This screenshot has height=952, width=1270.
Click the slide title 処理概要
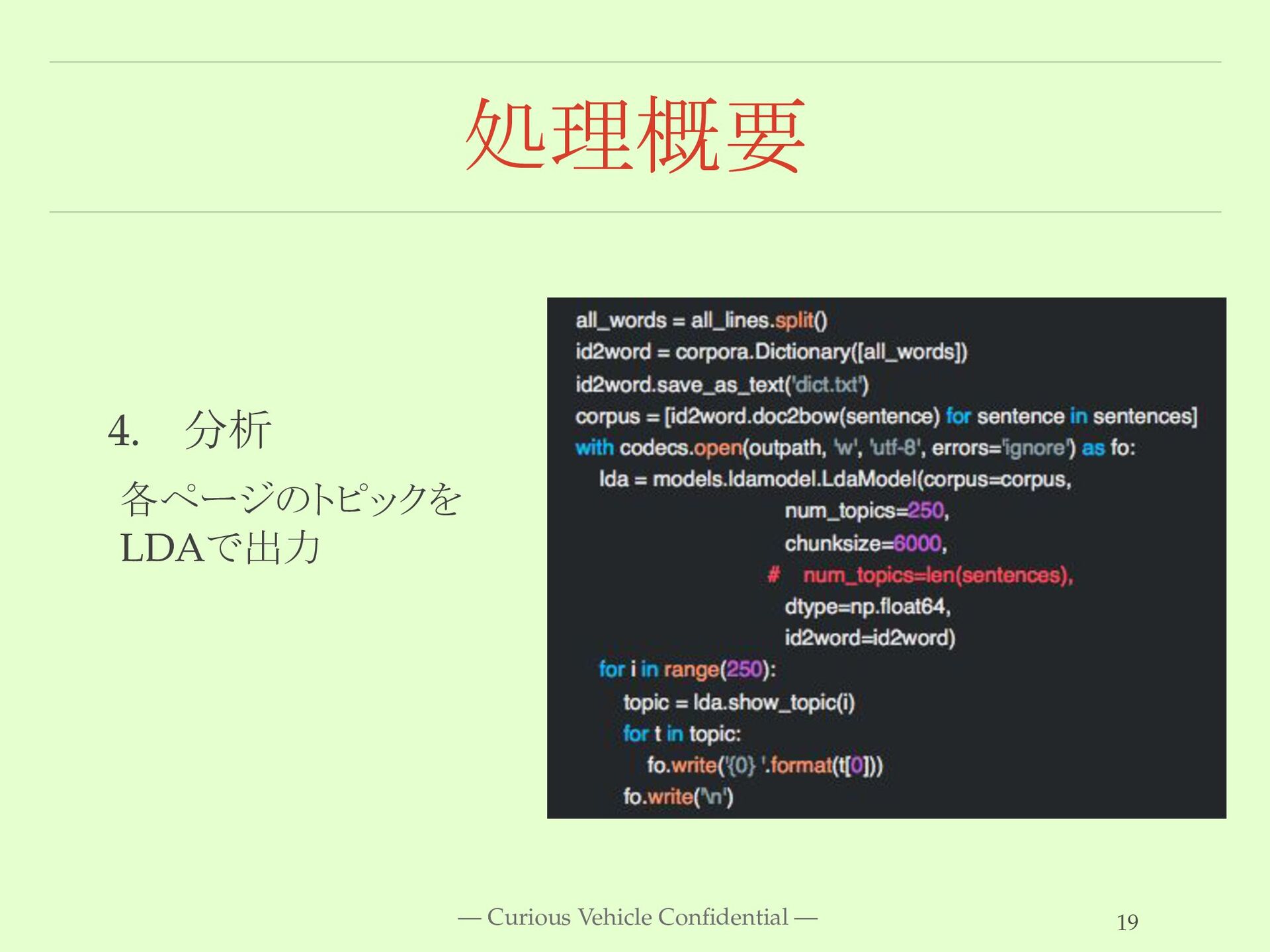click(635, 136)
